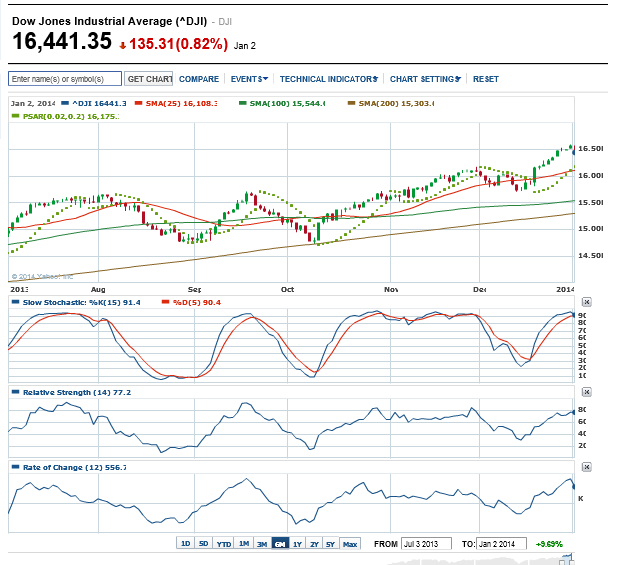Viewport: 625px width, 565px height.
Task: Click the symbol name input field
Action: [x=65, y=79]
